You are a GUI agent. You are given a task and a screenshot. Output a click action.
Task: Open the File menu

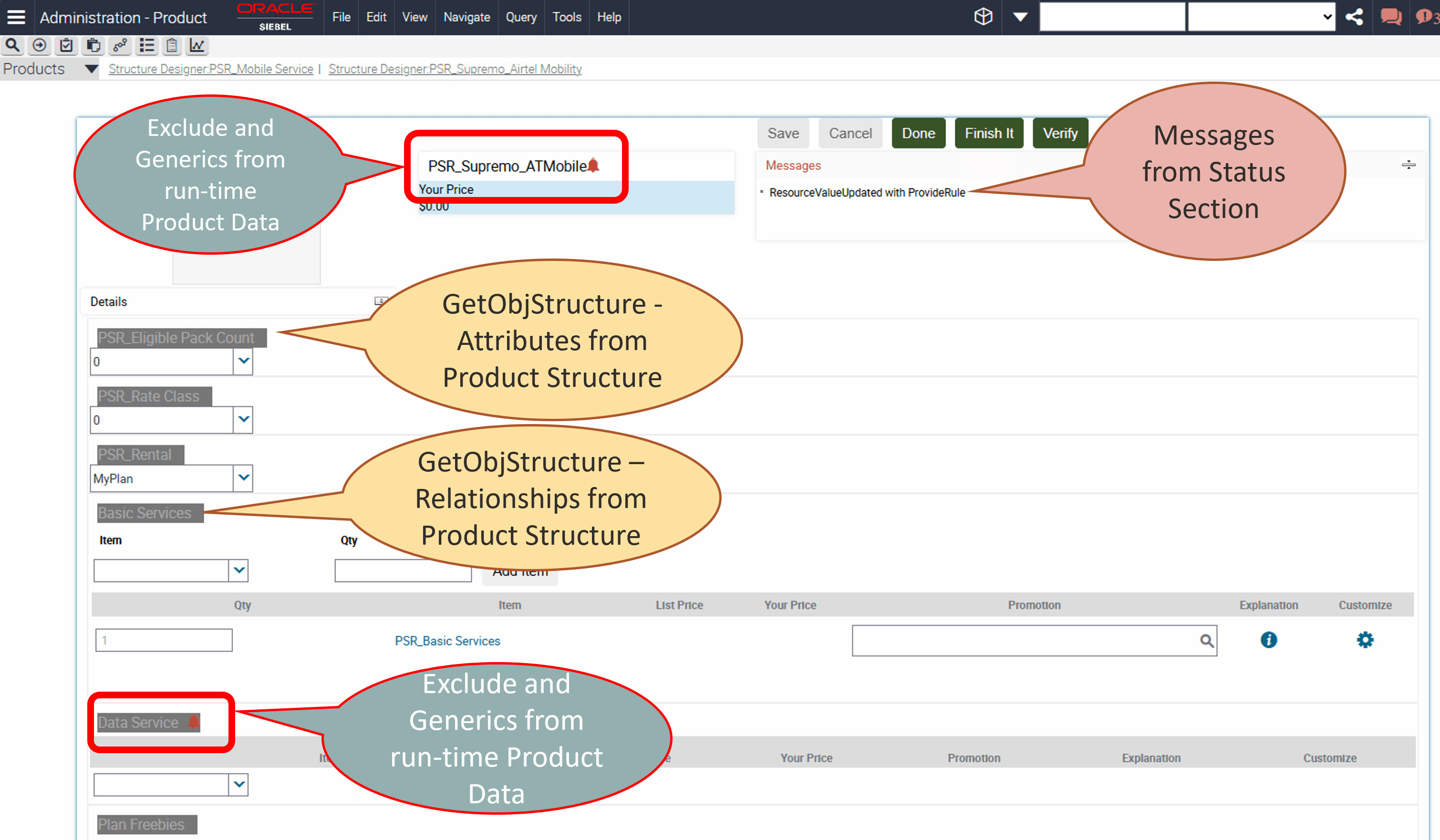[341, 17]
